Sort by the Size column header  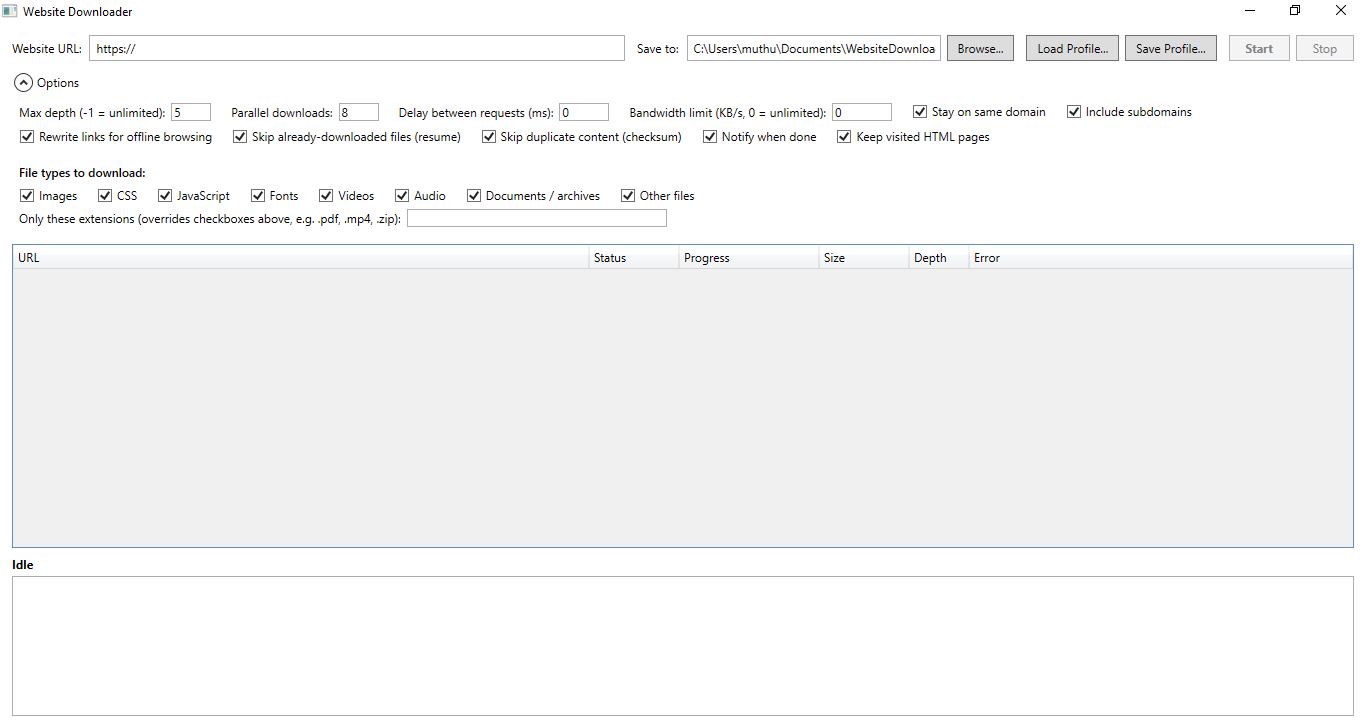click(x=864, y=258)
